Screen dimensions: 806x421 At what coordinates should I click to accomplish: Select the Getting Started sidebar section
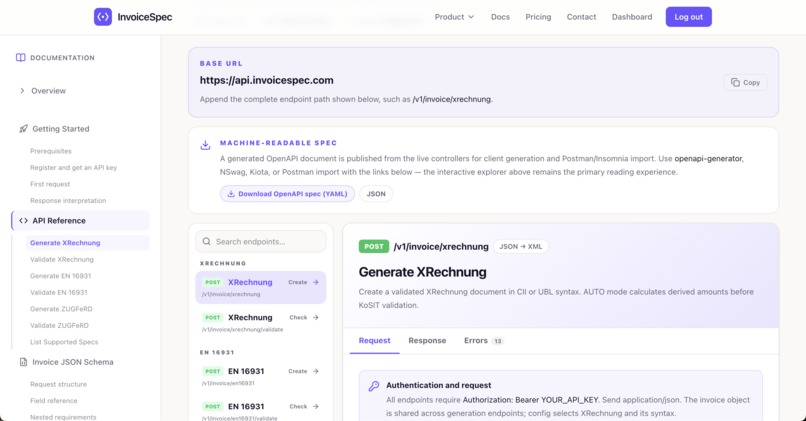click(61, 129)
